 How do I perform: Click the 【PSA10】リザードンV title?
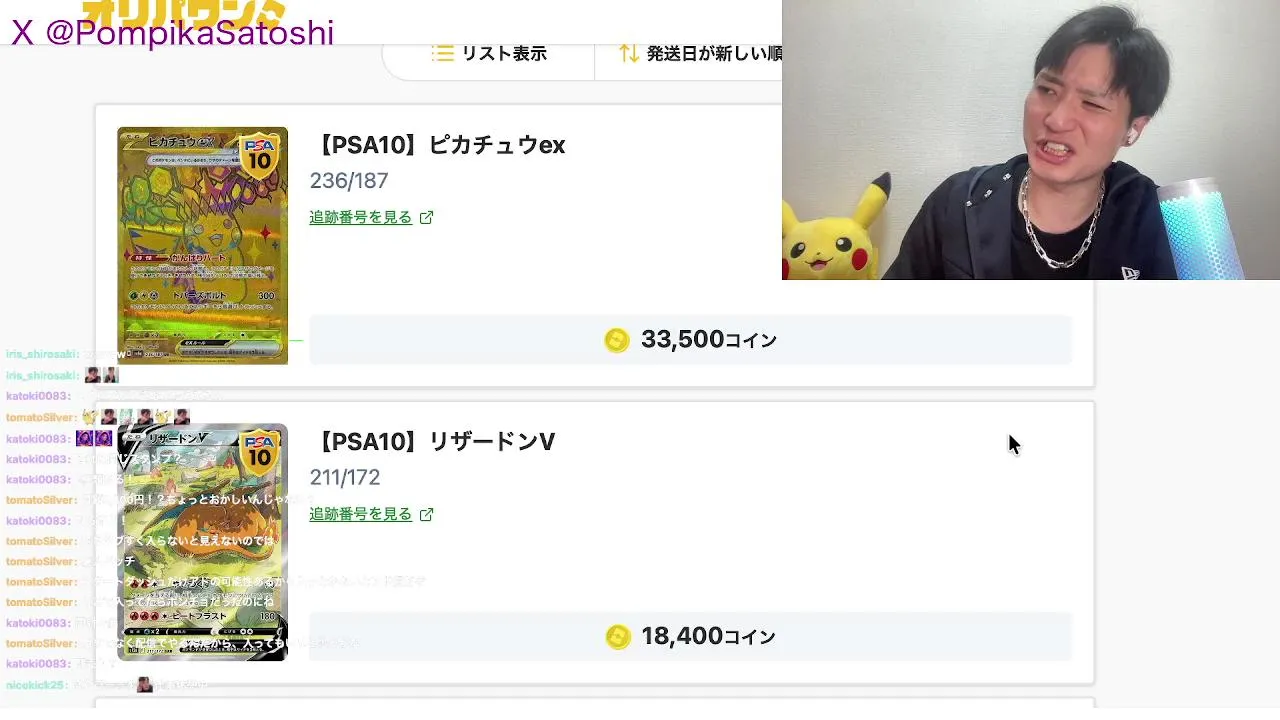pyautogui.click(x=433, y=442)
